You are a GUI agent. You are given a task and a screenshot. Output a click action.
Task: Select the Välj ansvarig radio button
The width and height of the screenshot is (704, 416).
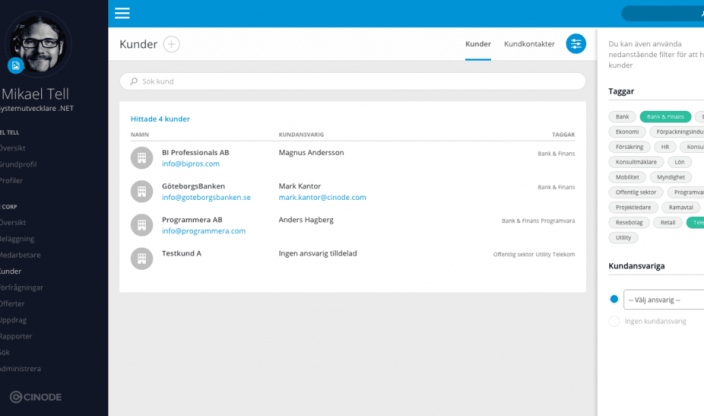614,299
